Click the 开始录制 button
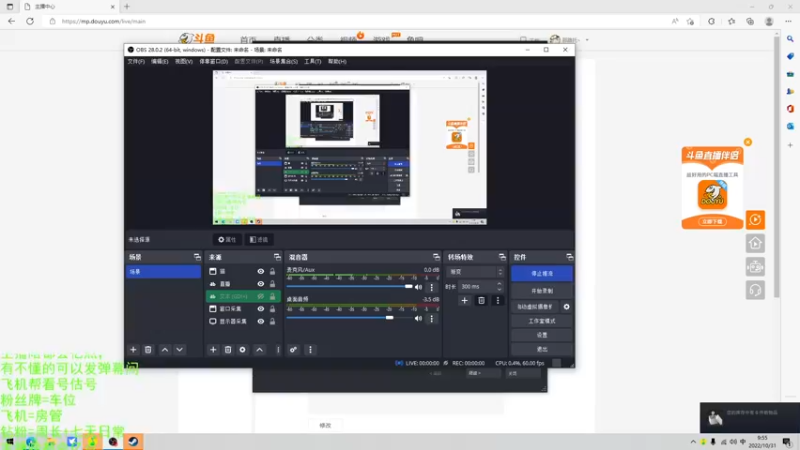 click(542, 291)
